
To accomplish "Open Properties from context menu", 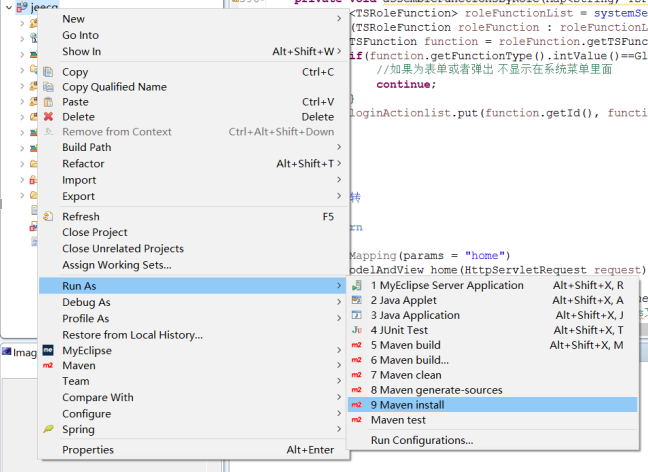I will pos(193,450).
